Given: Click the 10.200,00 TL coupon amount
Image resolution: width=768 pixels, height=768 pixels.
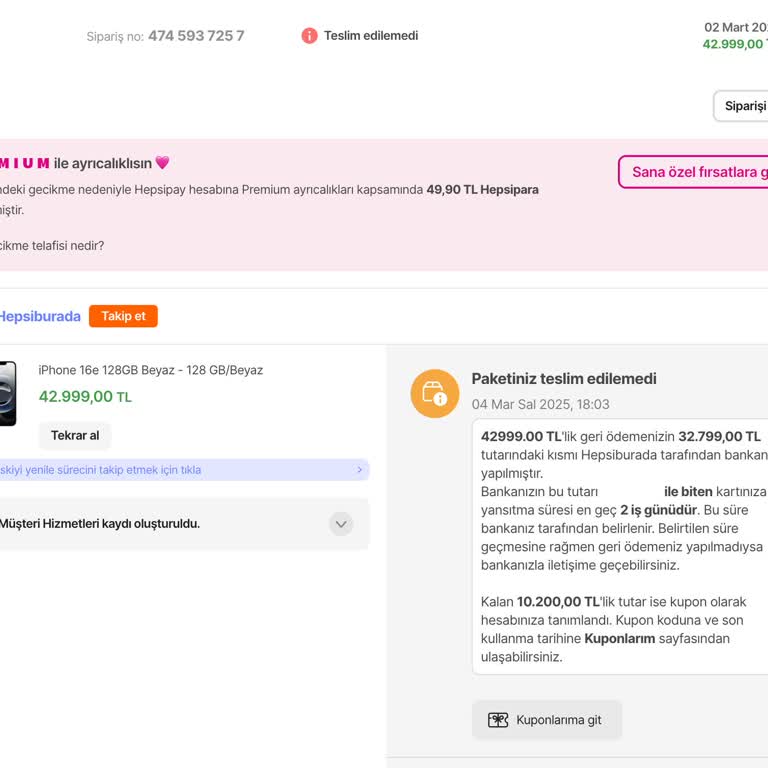Looking at the screenshot, I should coord(558,602).
